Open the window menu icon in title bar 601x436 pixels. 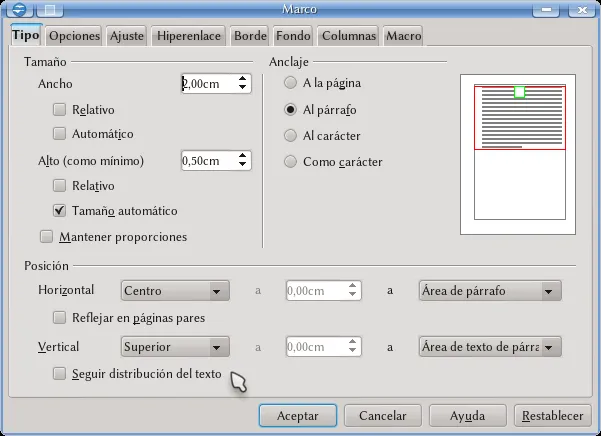18,9
